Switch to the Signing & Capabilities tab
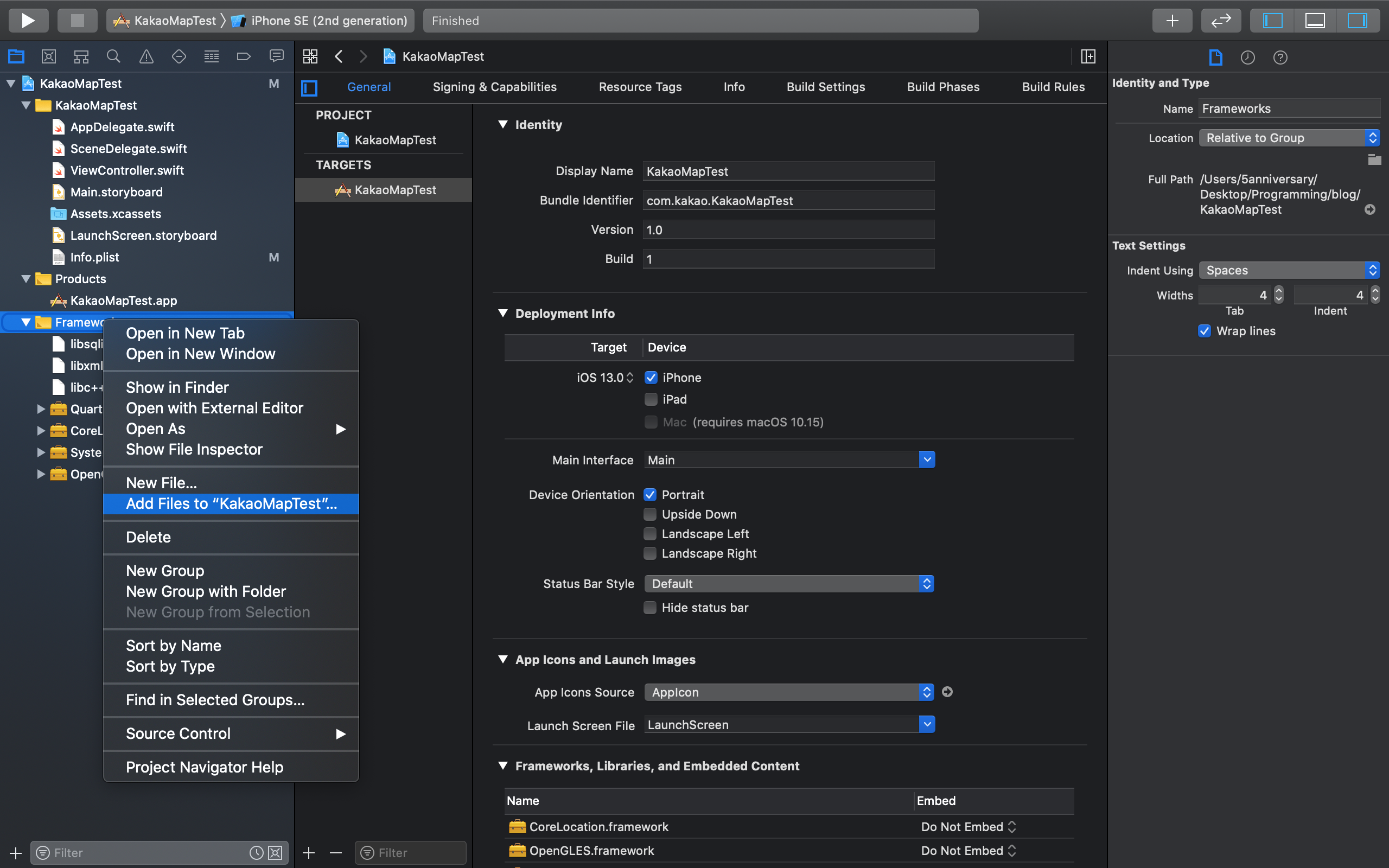1389x868 pixels. 494,87
